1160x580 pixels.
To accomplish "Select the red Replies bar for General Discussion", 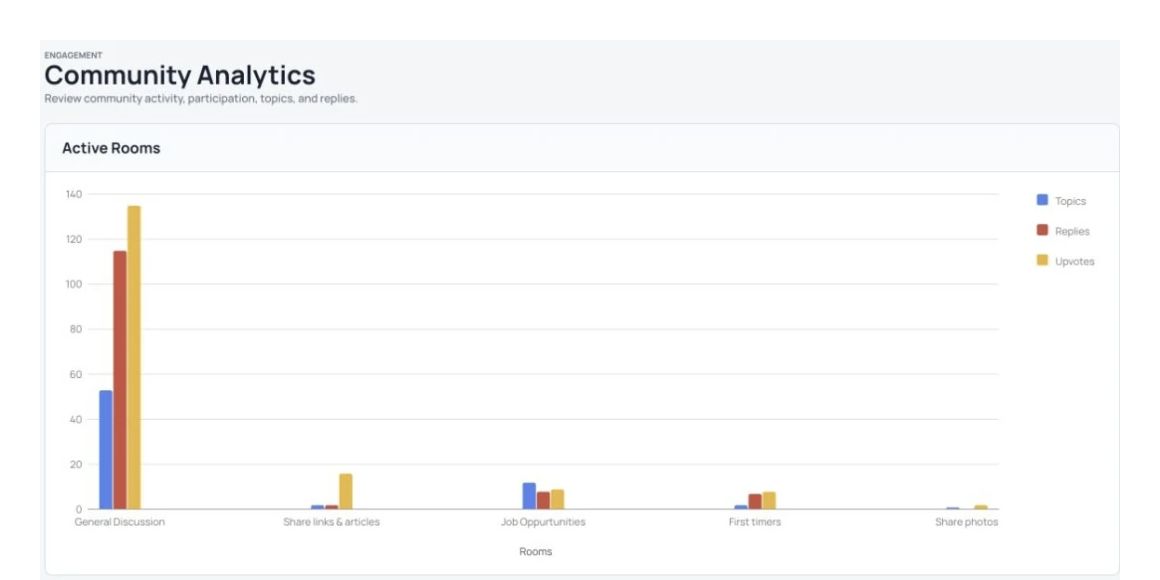I will click(120, 380).
